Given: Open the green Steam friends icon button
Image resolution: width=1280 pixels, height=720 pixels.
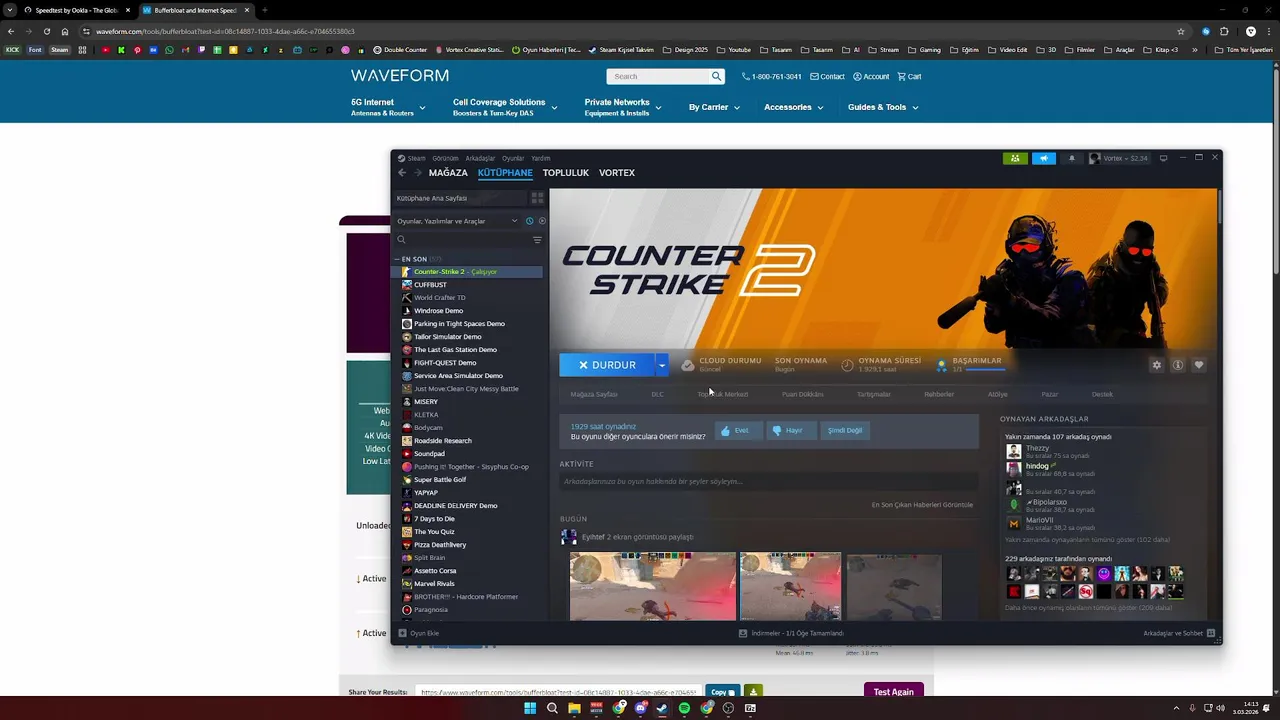Looking at the screenshot, I should click(x=1015, y=158).
